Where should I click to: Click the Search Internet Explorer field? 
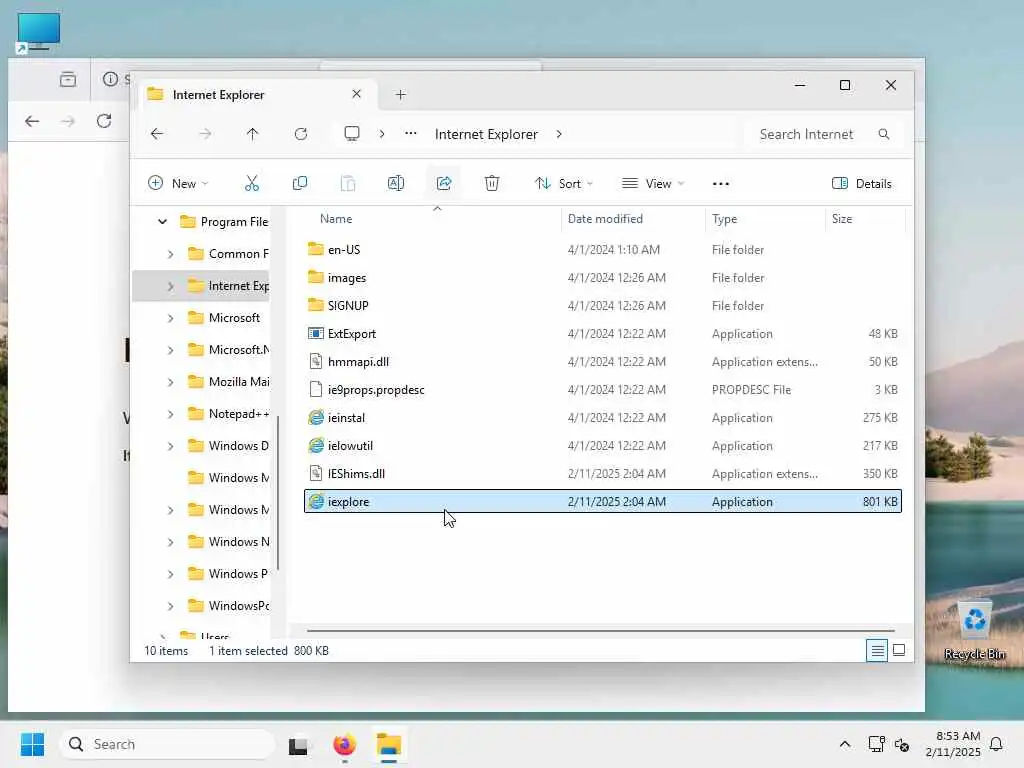click(825, 134)
